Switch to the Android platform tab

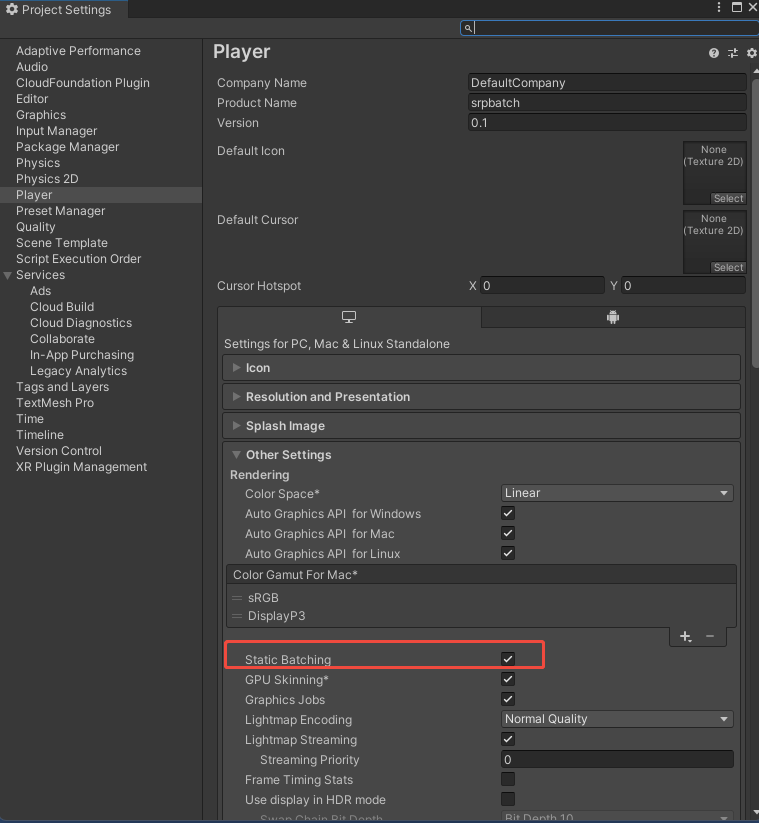(x=613, y=317)
